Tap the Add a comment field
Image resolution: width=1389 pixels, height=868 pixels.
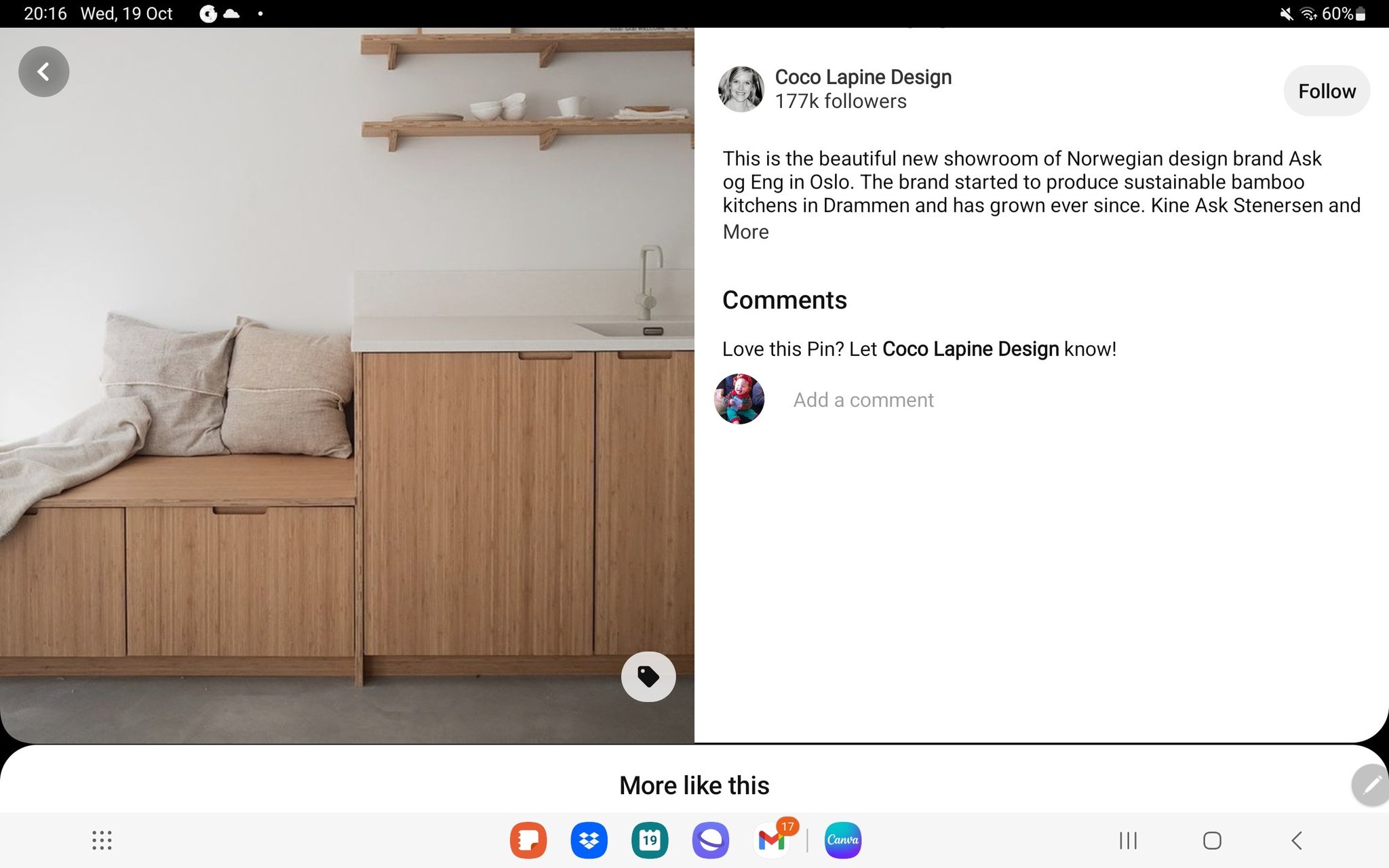click(x=863, y=400)
